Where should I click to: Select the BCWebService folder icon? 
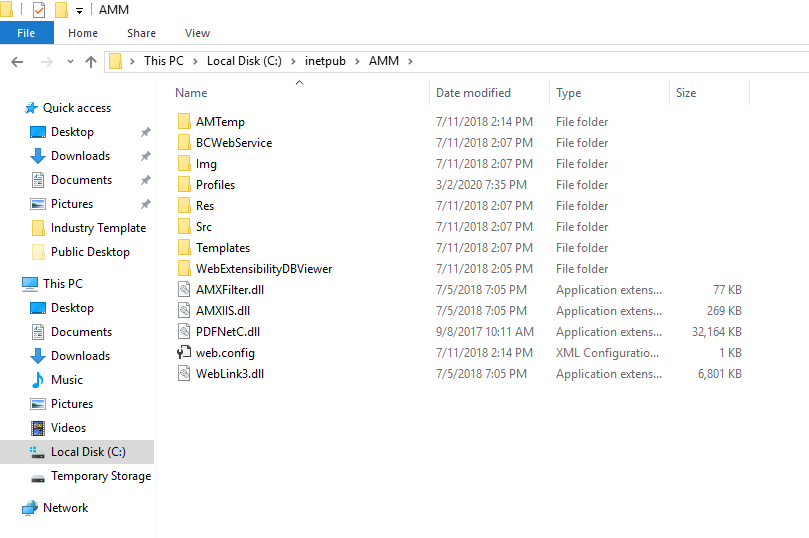pyautogui.click(x=184, y=142)
